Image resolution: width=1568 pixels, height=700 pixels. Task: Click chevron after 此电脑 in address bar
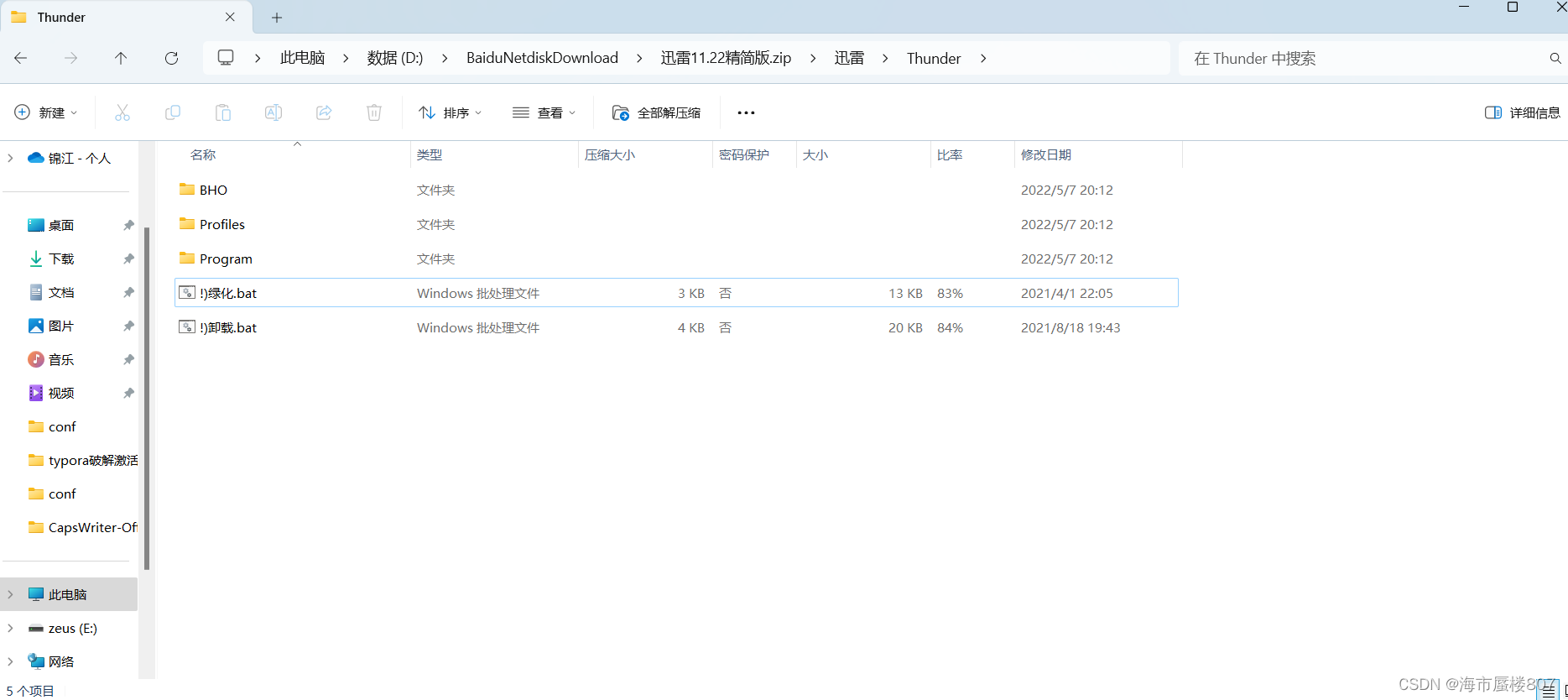click(x=346, y=58)
